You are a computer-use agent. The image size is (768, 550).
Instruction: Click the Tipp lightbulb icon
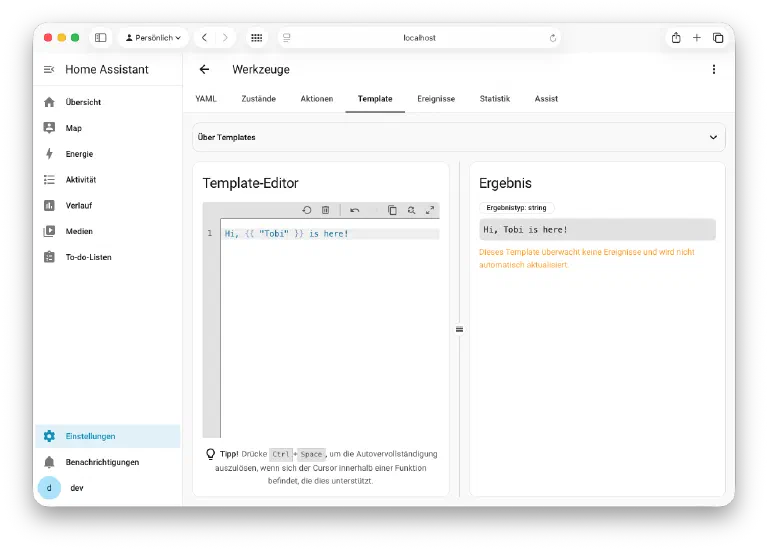click(x=211, y=454)
